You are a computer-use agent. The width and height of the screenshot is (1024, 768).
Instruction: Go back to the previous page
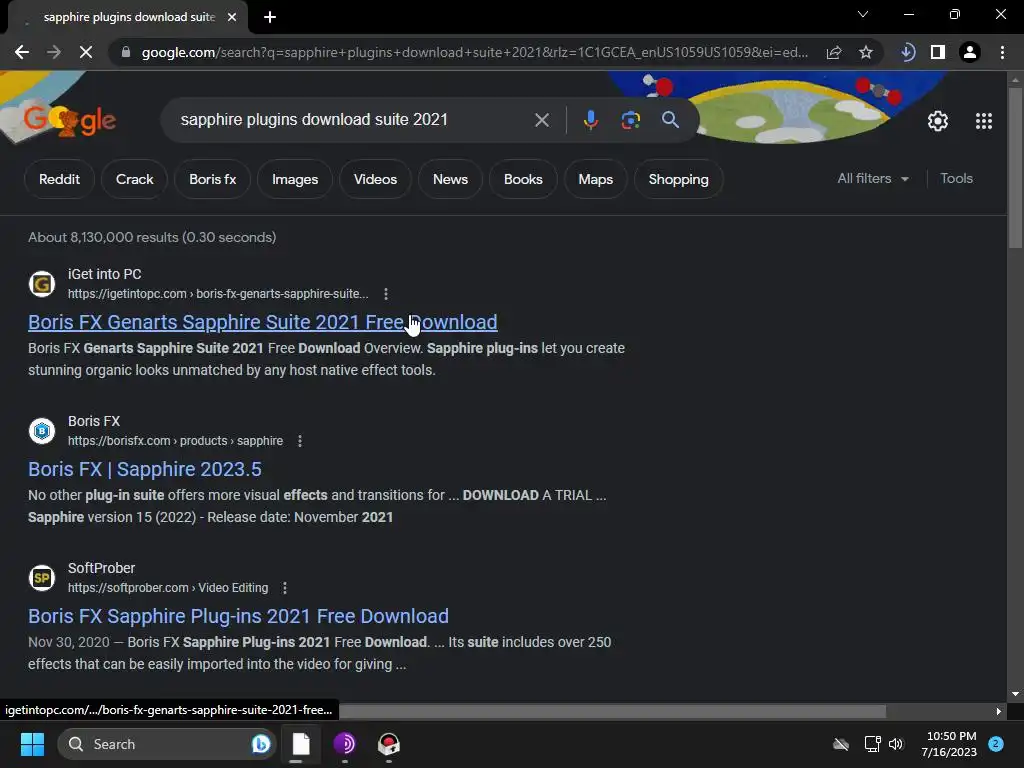(22, 52)
